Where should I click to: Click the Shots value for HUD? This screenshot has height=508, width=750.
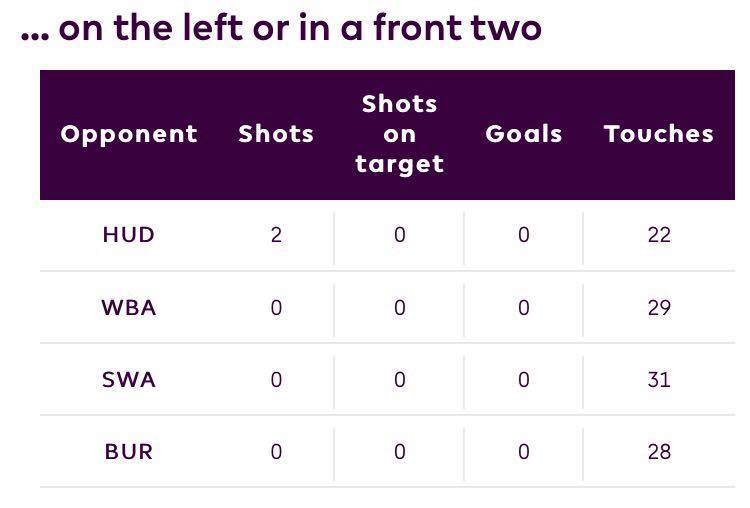[x=276, y=235]
